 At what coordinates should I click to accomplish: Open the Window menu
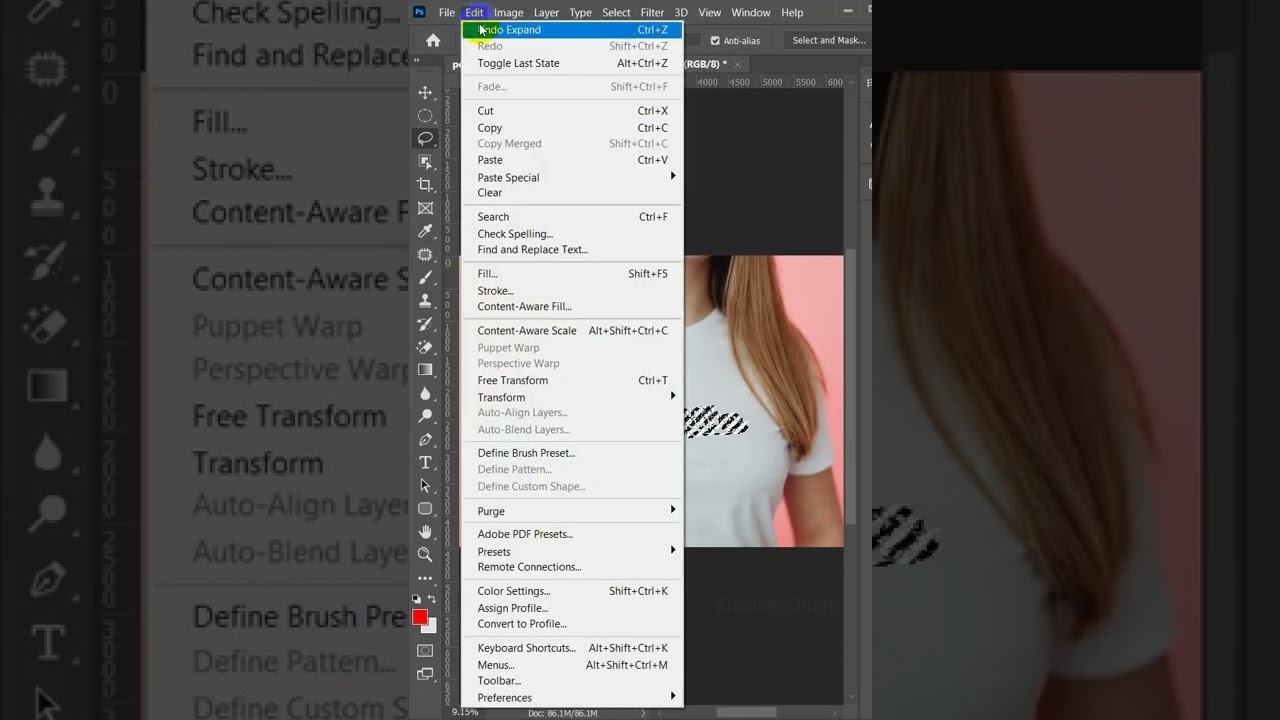click(751, 12)
